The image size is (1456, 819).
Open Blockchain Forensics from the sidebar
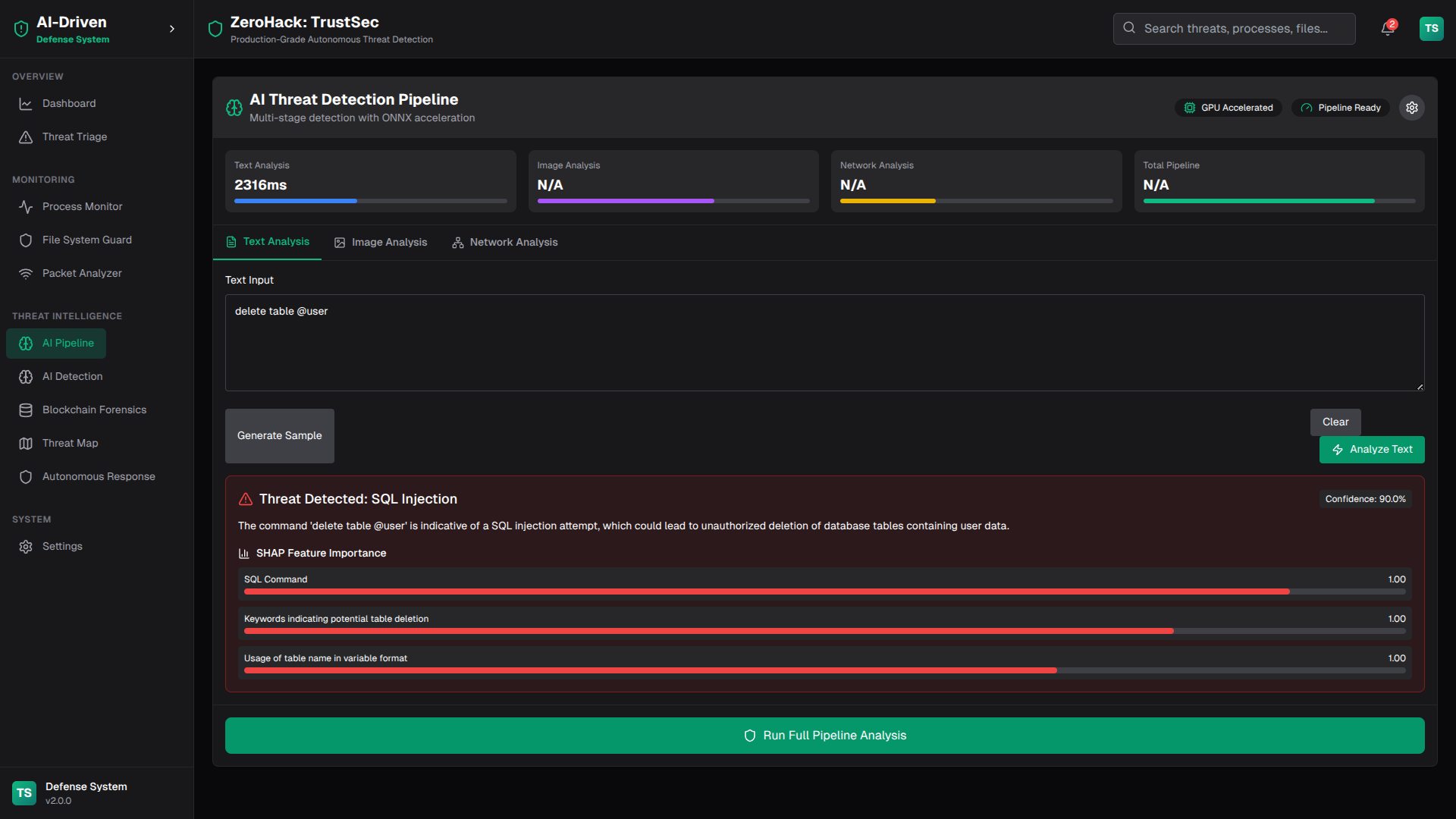[x=94, y=409]
